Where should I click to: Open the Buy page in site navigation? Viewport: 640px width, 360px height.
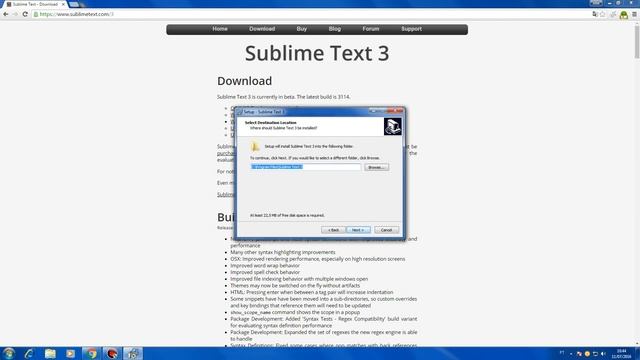tap(302, 29)
